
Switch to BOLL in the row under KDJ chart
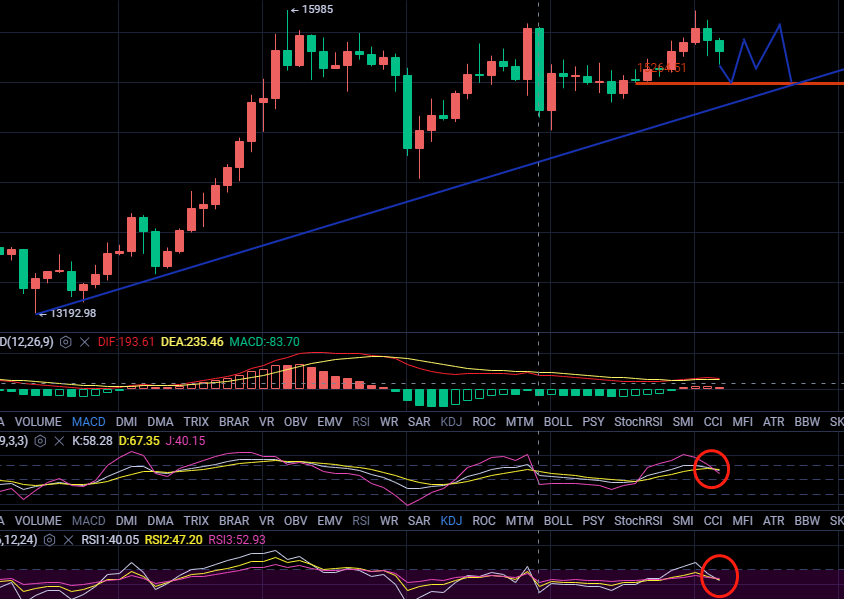[558, 521]
